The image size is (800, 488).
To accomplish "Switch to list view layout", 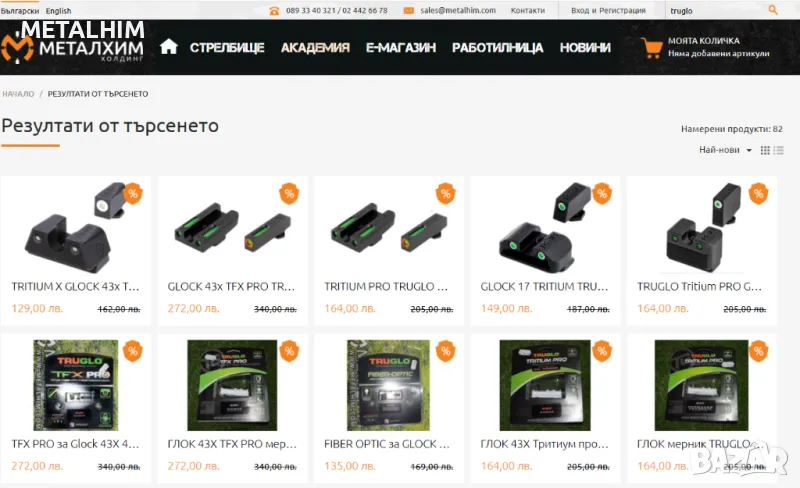I will [x=779, y=150].
